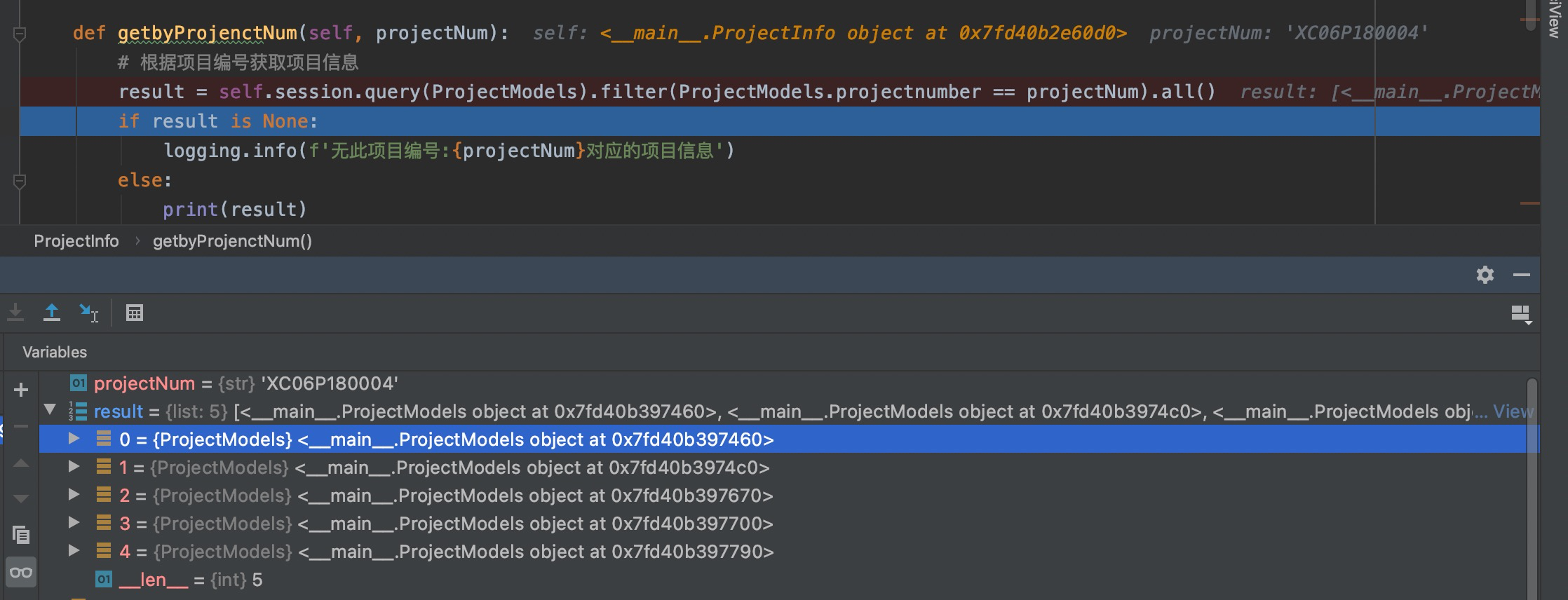Open the Variables tab label
1568x600 pixels.
(x=55, y=352)
